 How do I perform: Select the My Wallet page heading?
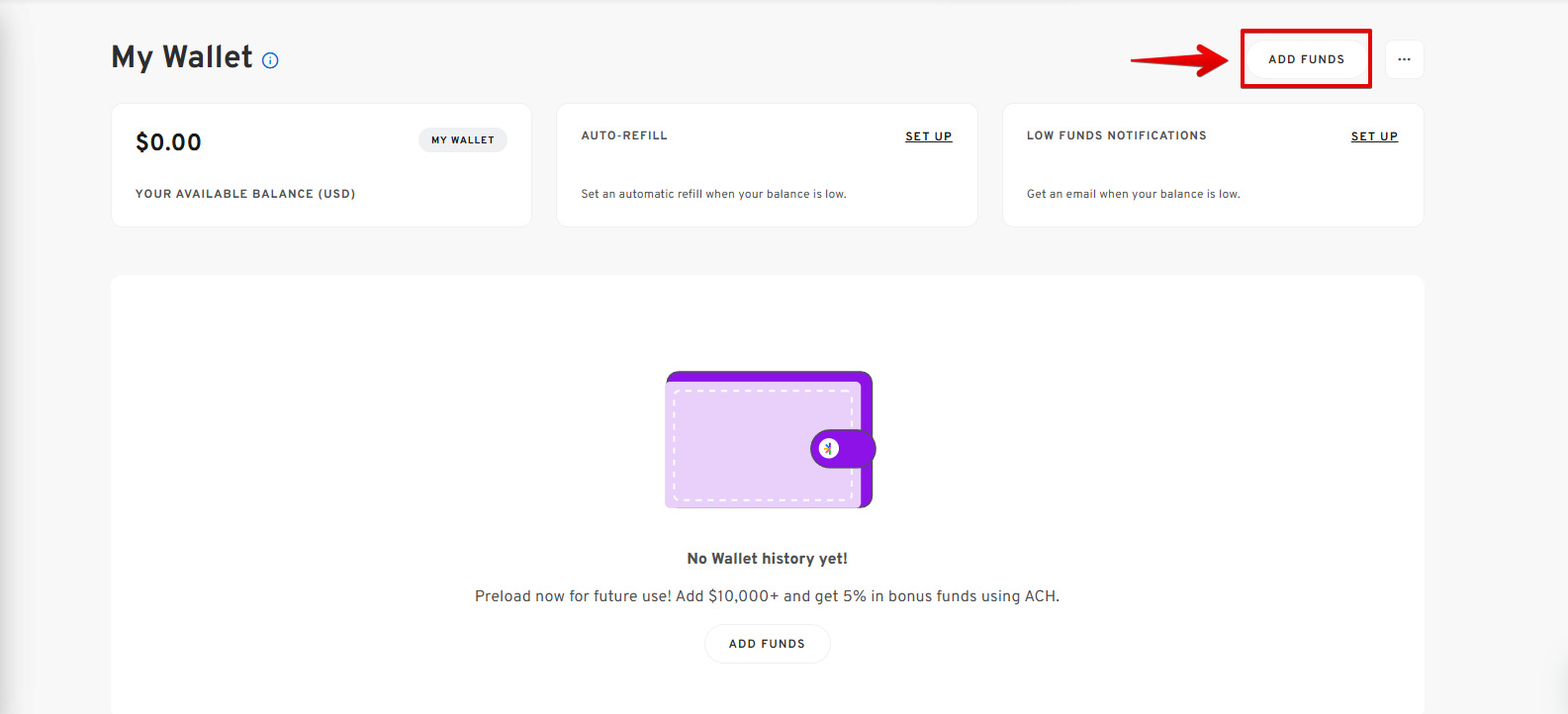[x=182, y=57]
